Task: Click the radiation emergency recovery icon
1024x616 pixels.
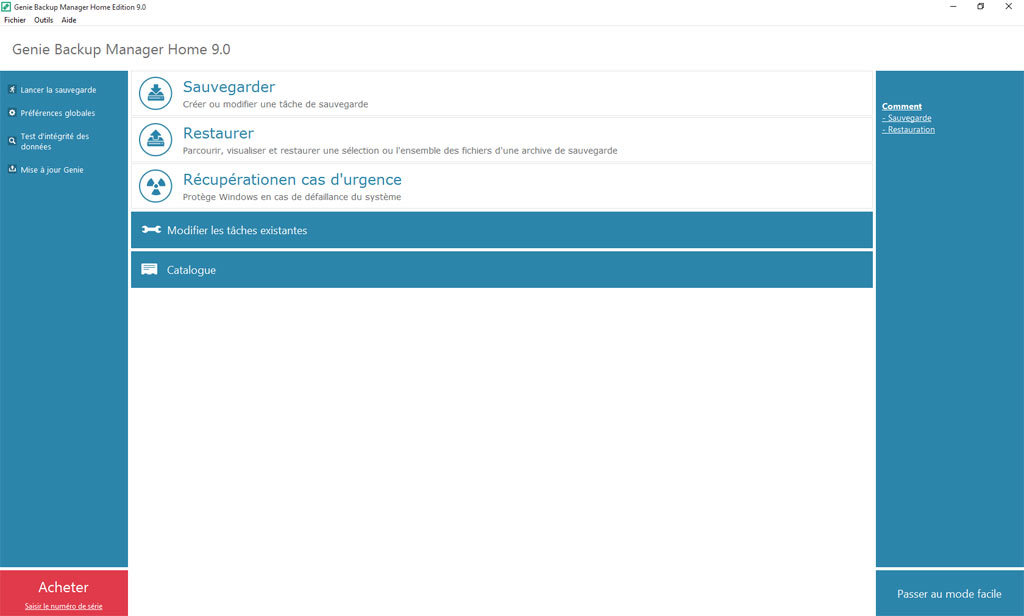Action: 155,186
